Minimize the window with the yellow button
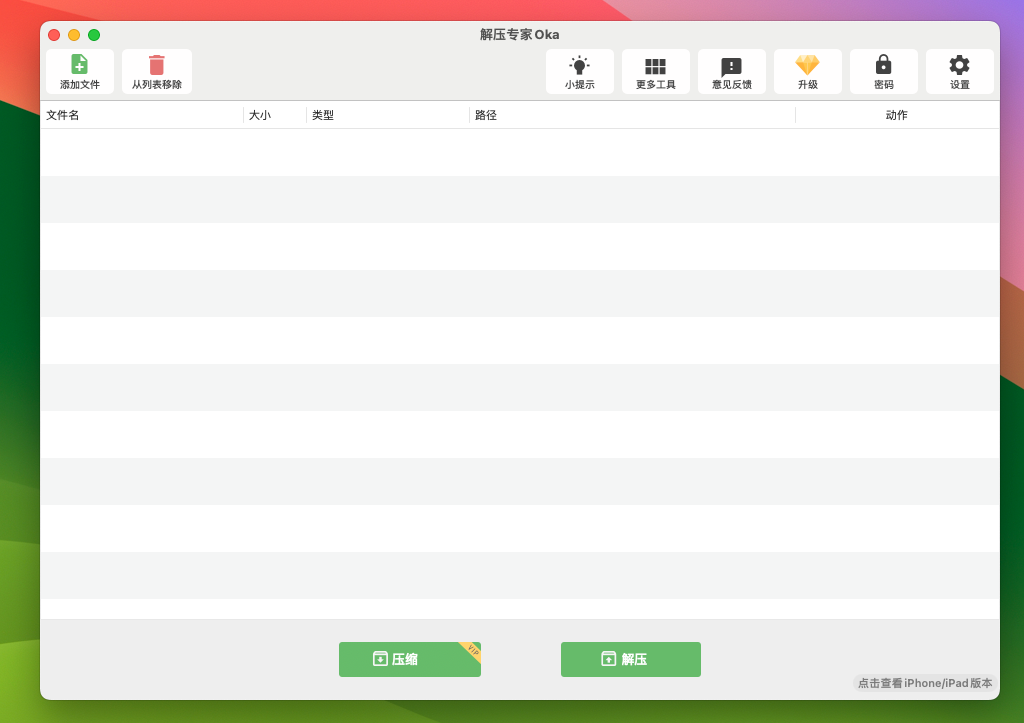 [x=74, y=35]
